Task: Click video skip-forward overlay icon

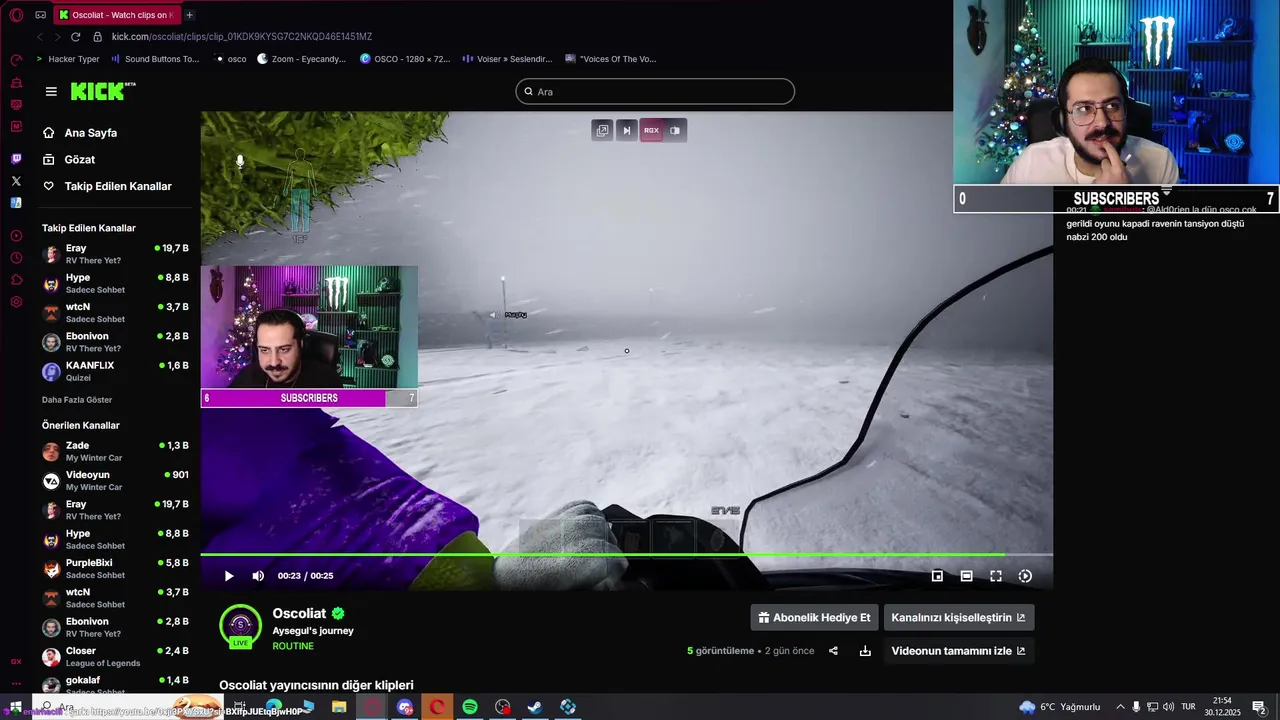Action: [627, 130]
